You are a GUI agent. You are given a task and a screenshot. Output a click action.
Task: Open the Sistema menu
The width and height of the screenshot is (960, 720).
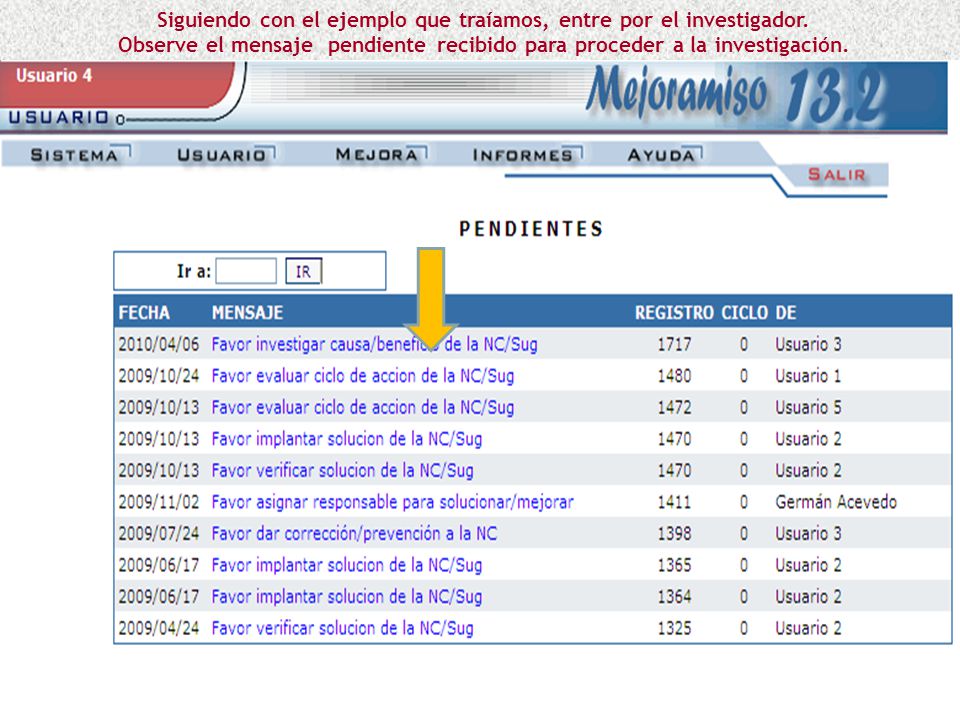(x=74, y=155)
